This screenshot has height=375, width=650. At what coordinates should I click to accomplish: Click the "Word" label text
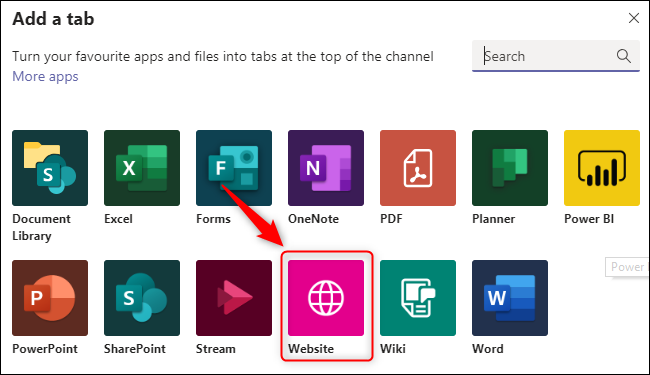click(488, 349)
